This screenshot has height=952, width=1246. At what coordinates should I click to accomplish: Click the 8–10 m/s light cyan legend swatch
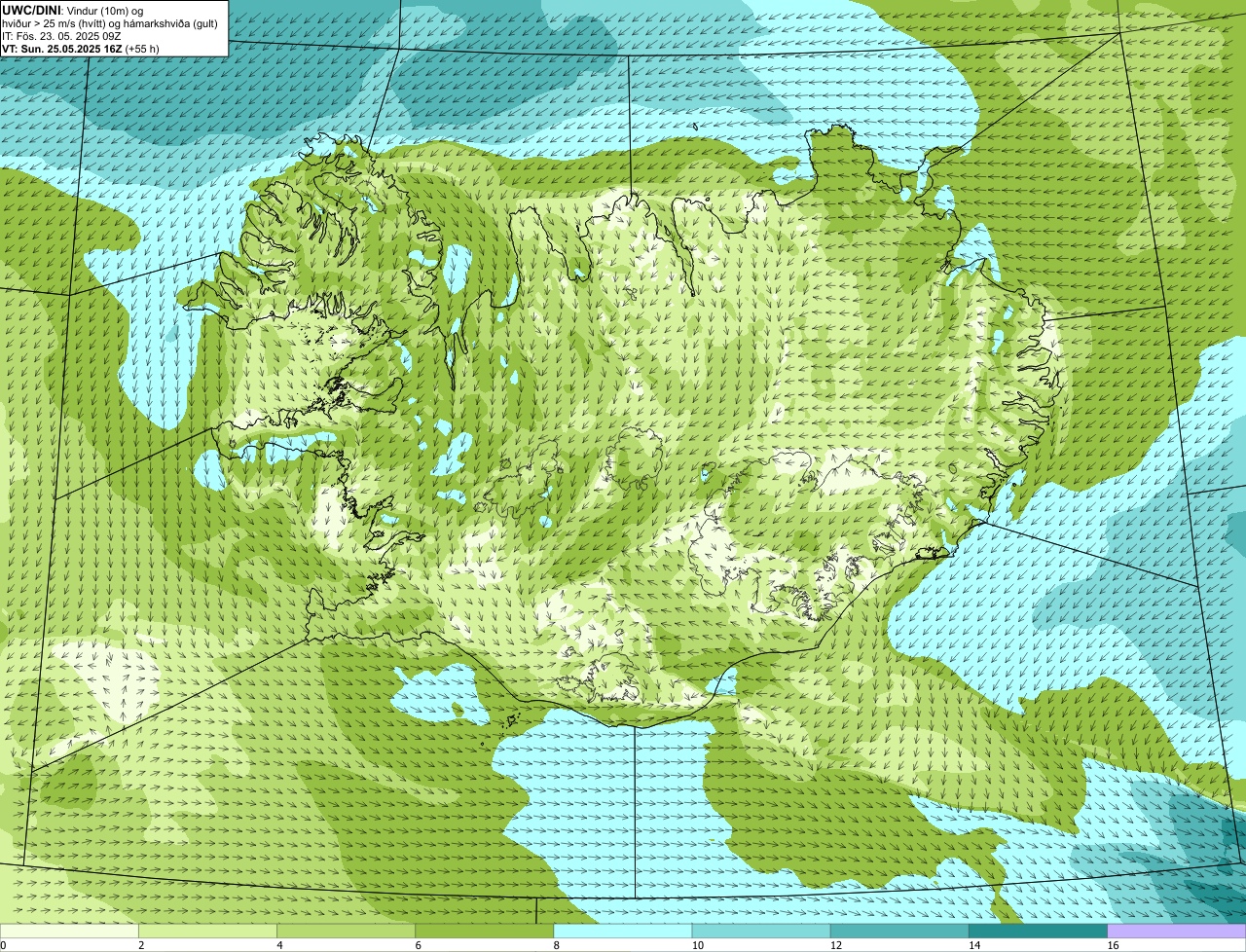[x=622, y=931]
